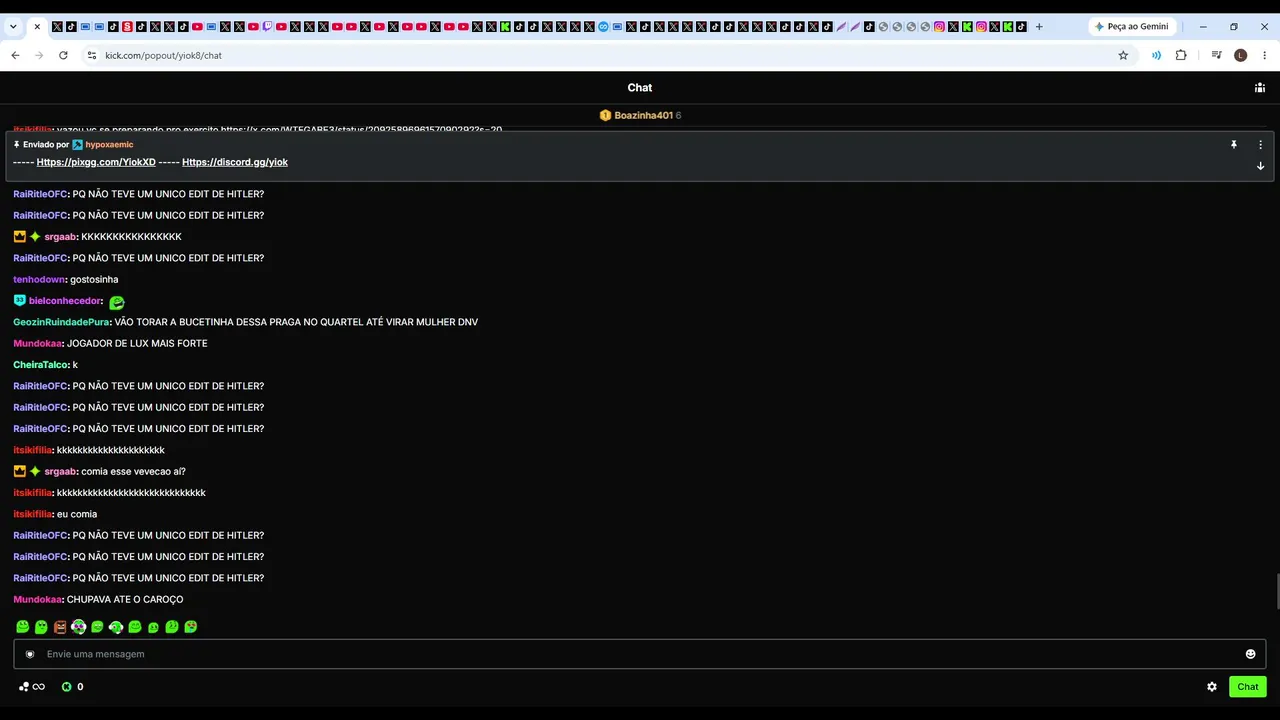Image resolution: width=1280 pixels, height=720 pixels.
Task: Click the crown badge beside srgaab's KKKK message
Action: tap(20, 237)
